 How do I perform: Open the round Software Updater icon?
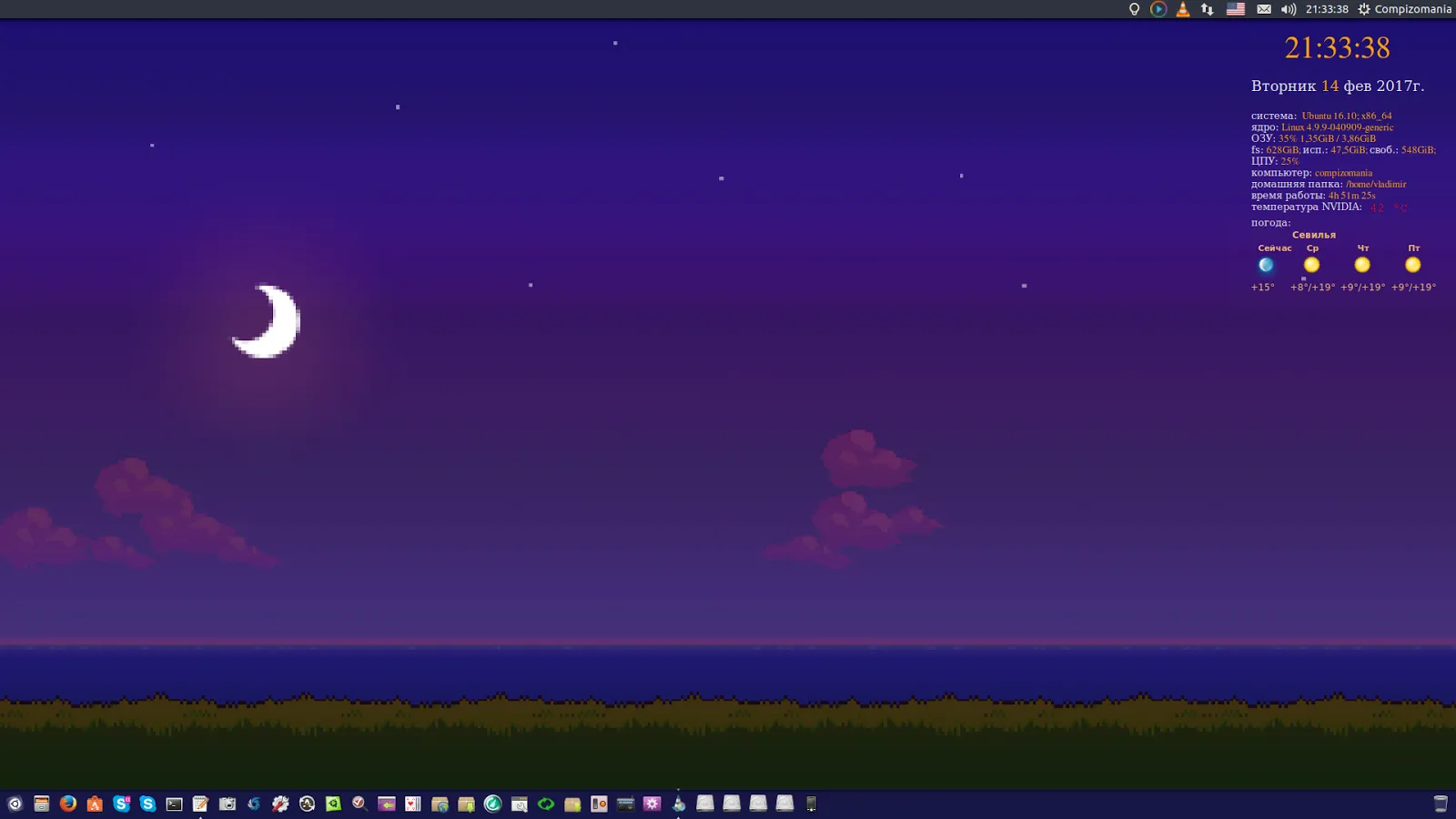click(x=307, y=804)
